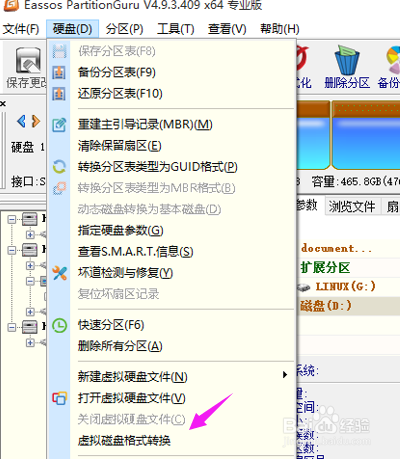View 查看S.M.A.R.T.信息(S)
This screenshot has width=400, height=459.
[135, 252]
